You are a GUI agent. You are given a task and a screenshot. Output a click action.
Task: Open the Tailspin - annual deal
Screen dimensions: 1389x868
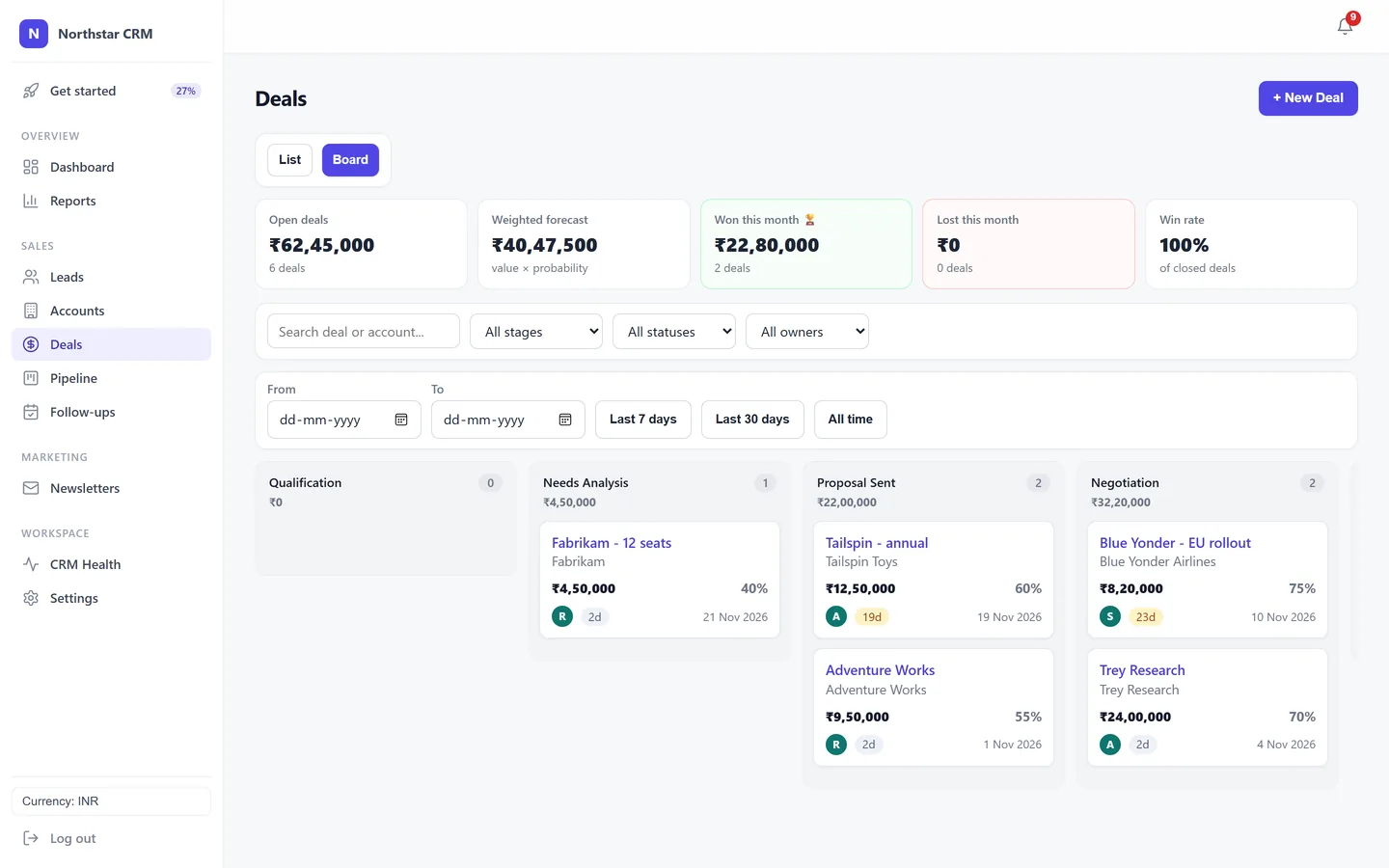(x=877, y=543)
